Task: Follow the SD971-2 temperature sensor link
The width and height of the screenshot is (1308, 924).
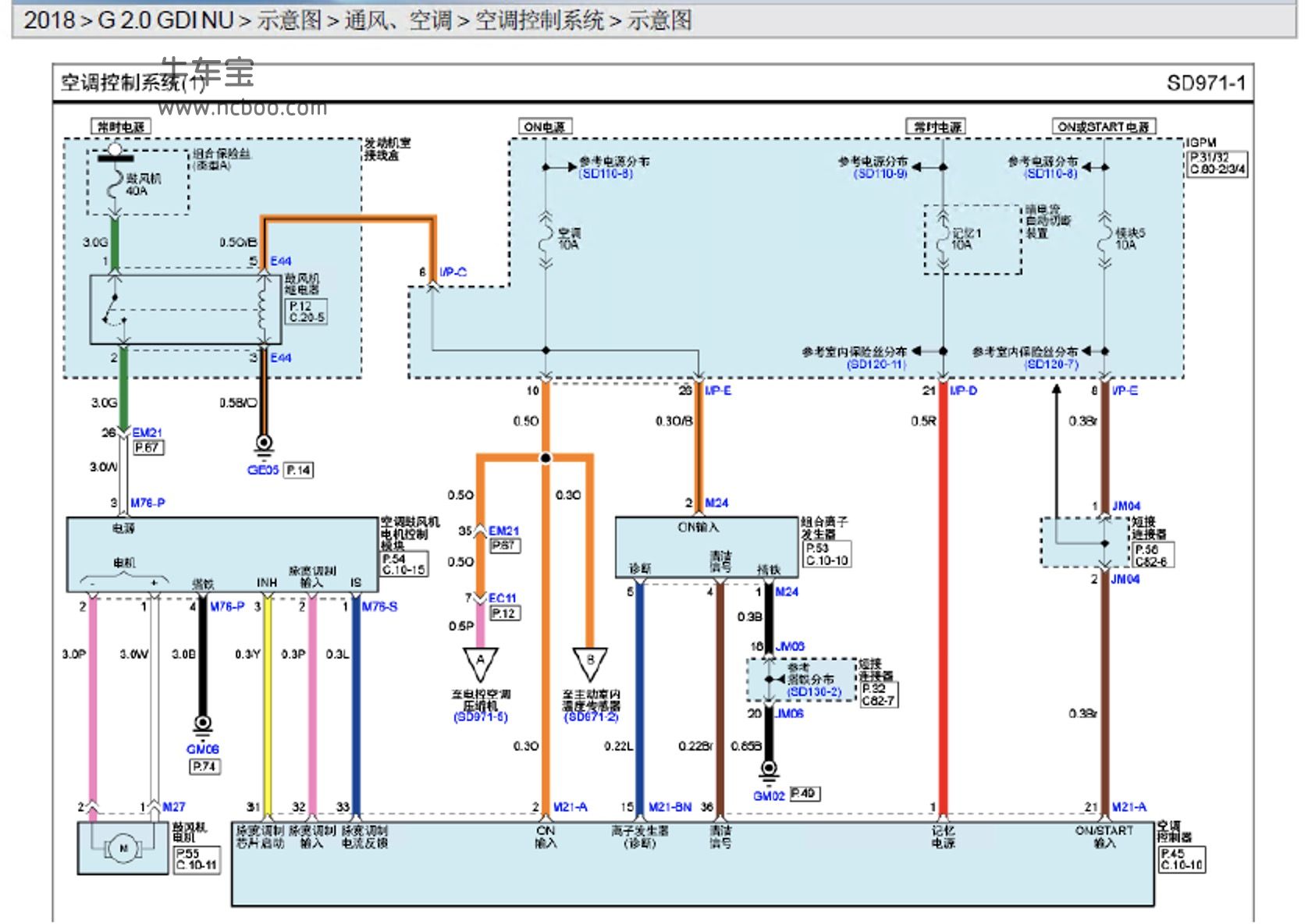Action: (x=591, y=717)
